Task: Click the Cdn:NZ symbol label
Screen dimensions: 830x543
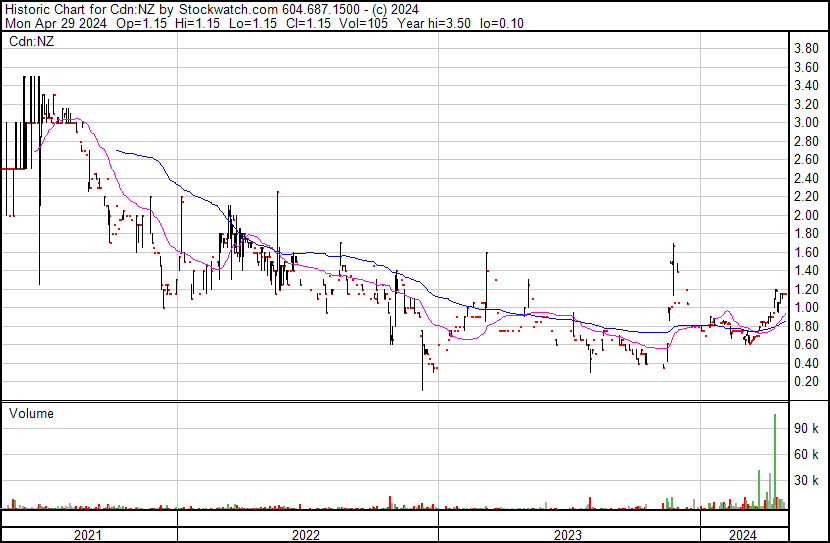Action: [31, 41]
